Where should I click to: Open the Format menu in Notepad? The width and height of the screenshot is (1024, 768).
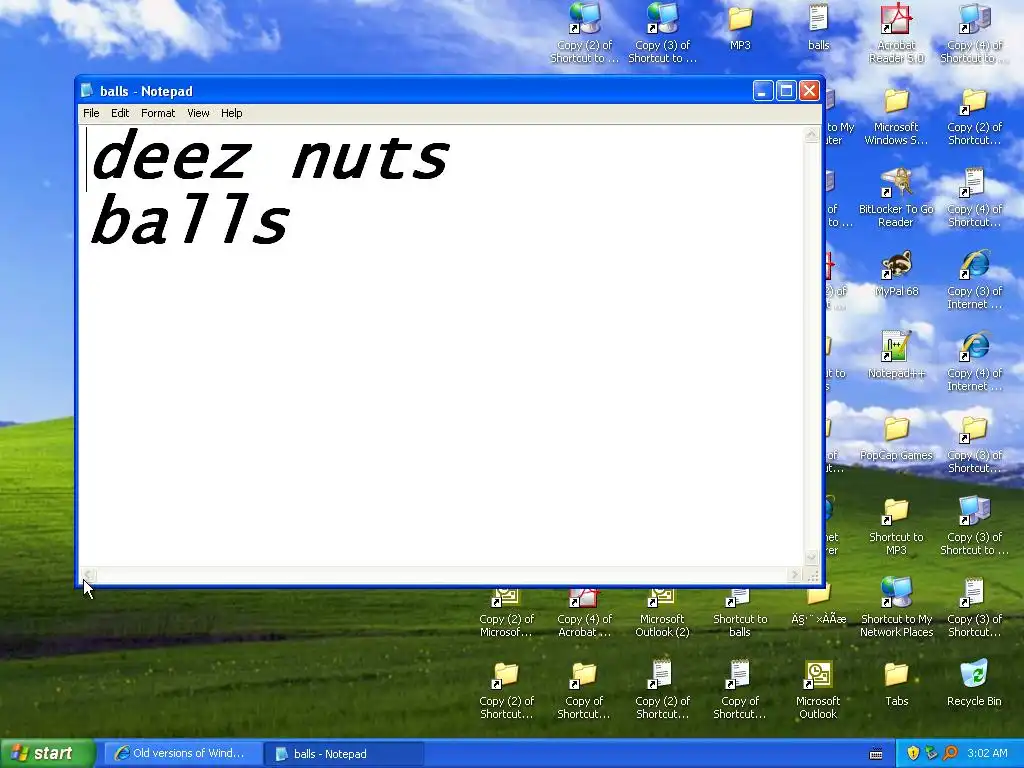click(158, 113)
